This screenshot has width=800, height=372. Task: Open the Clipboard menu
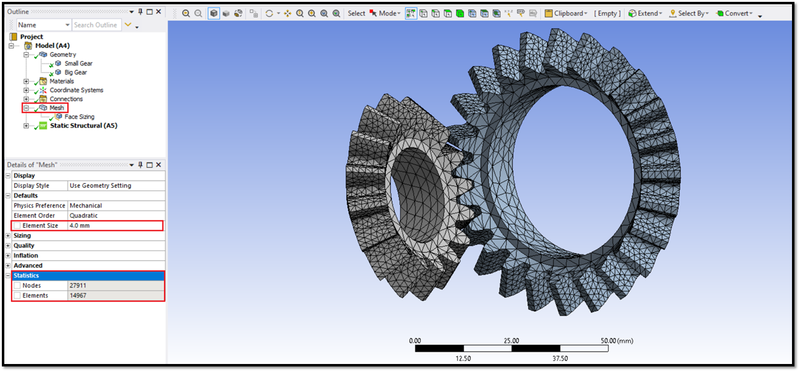(x=566, y=13)
